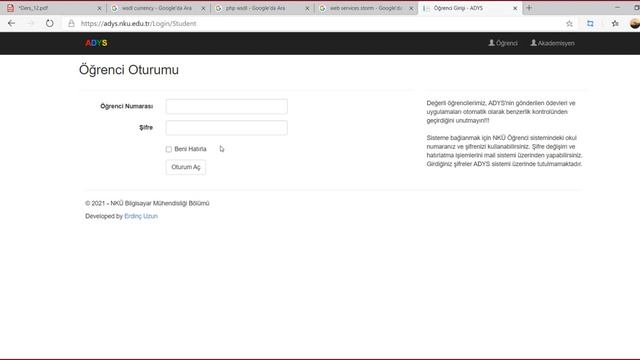
Task: Click the address bar URL
Action: coord(138,24)
